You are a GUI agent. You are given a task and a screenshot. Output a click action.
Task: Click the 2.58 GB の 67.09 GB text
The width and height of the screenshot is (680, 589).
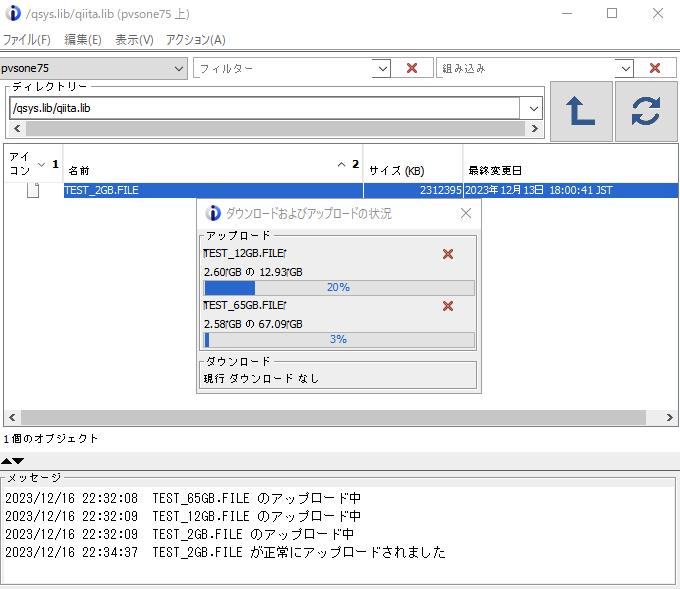click(x=253, y=324)
